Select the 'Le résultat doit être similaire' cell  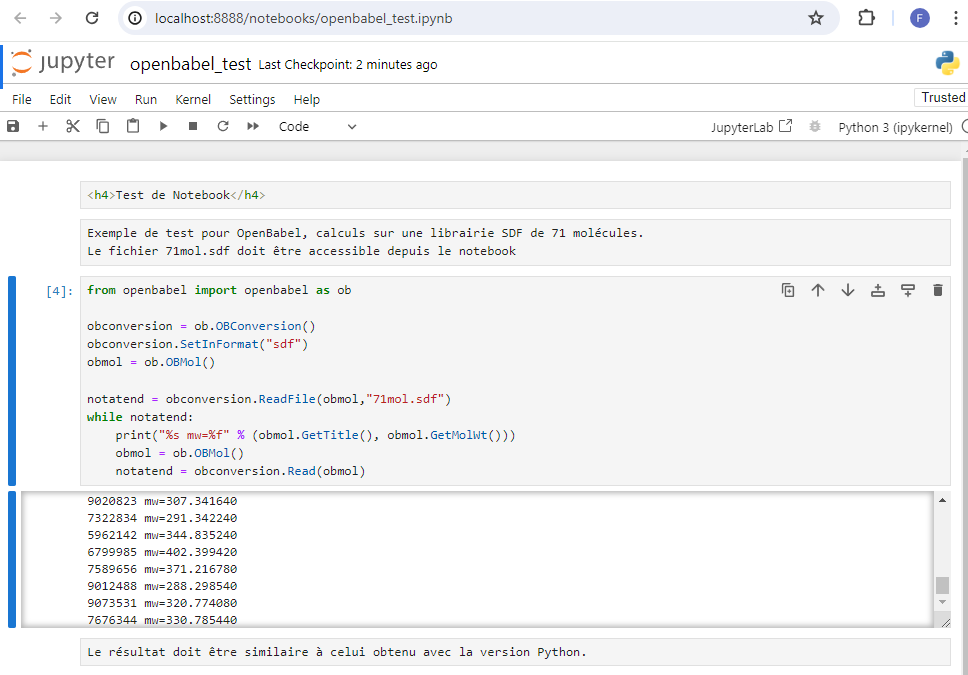515,652
